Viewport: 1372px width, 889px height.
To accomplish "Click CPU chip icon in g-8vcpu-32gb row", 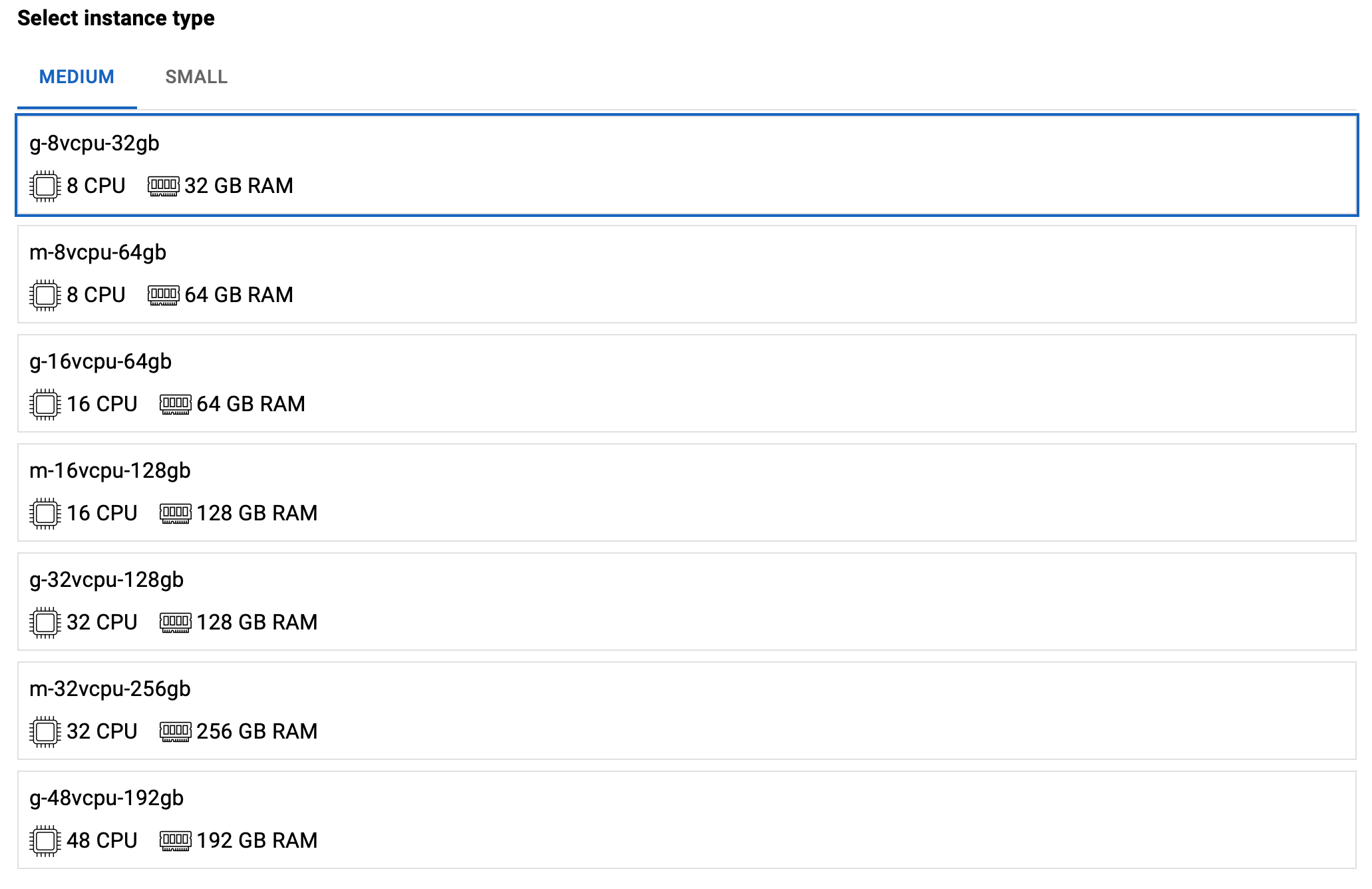I will coord(45,186).
